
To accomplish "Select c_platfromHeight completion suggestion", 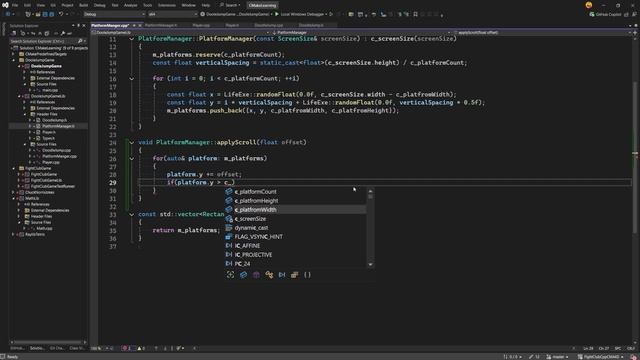I will pos(295,201).
